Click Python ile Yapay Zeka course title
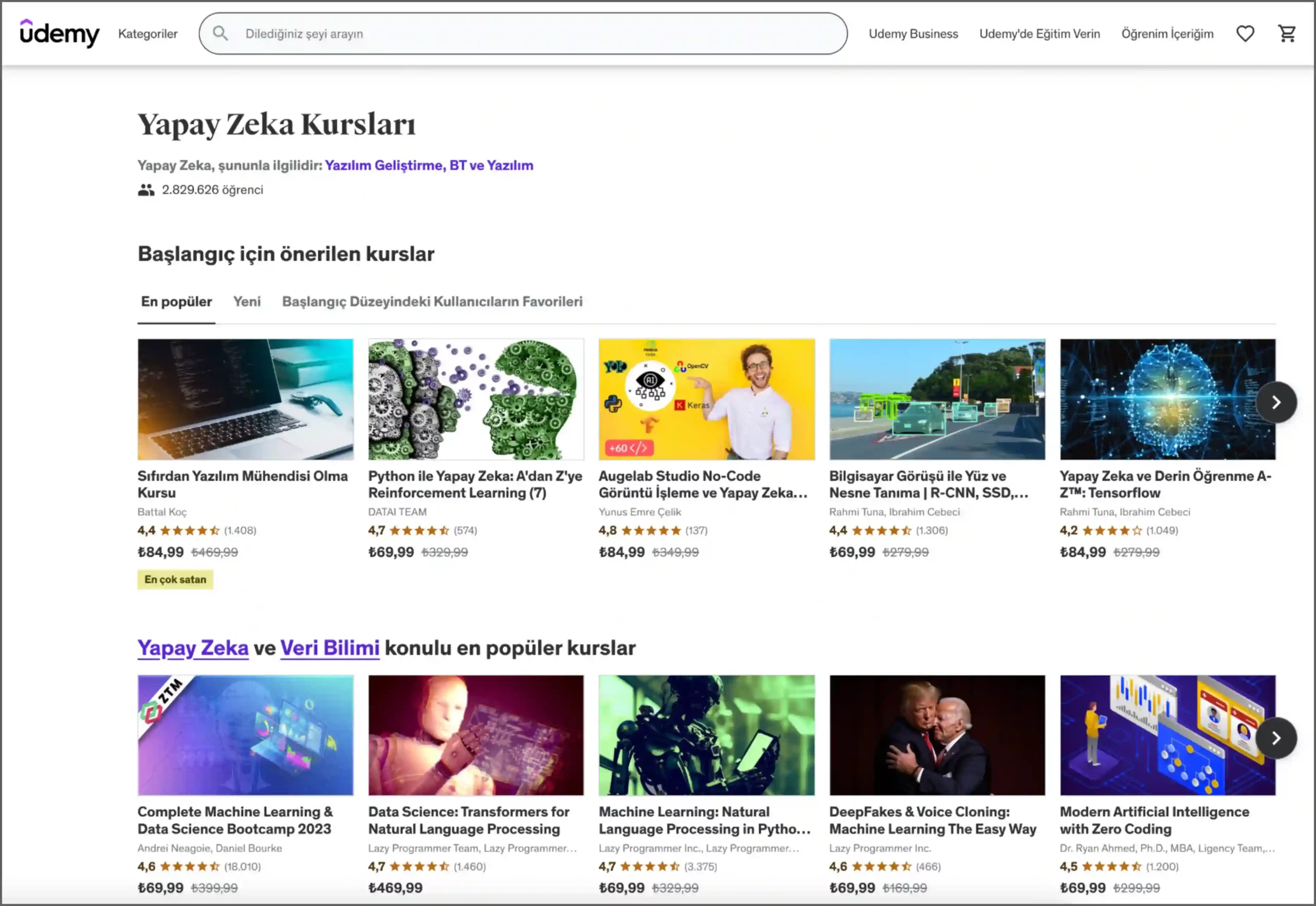Image resolution: width=1316 pixels, height=906 pixels. (475, 484)
